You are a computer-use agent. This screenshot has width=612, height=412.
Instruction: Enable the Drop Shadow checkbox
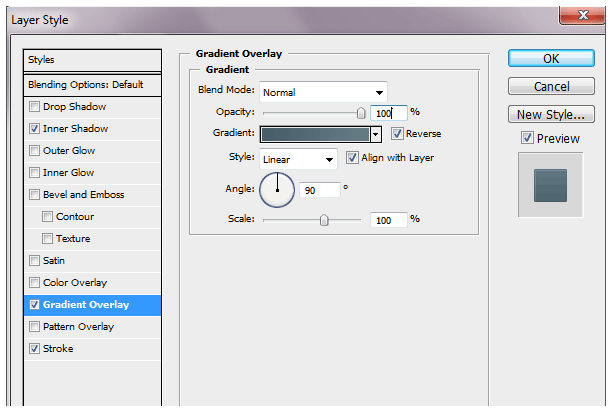tap(36, 107)
